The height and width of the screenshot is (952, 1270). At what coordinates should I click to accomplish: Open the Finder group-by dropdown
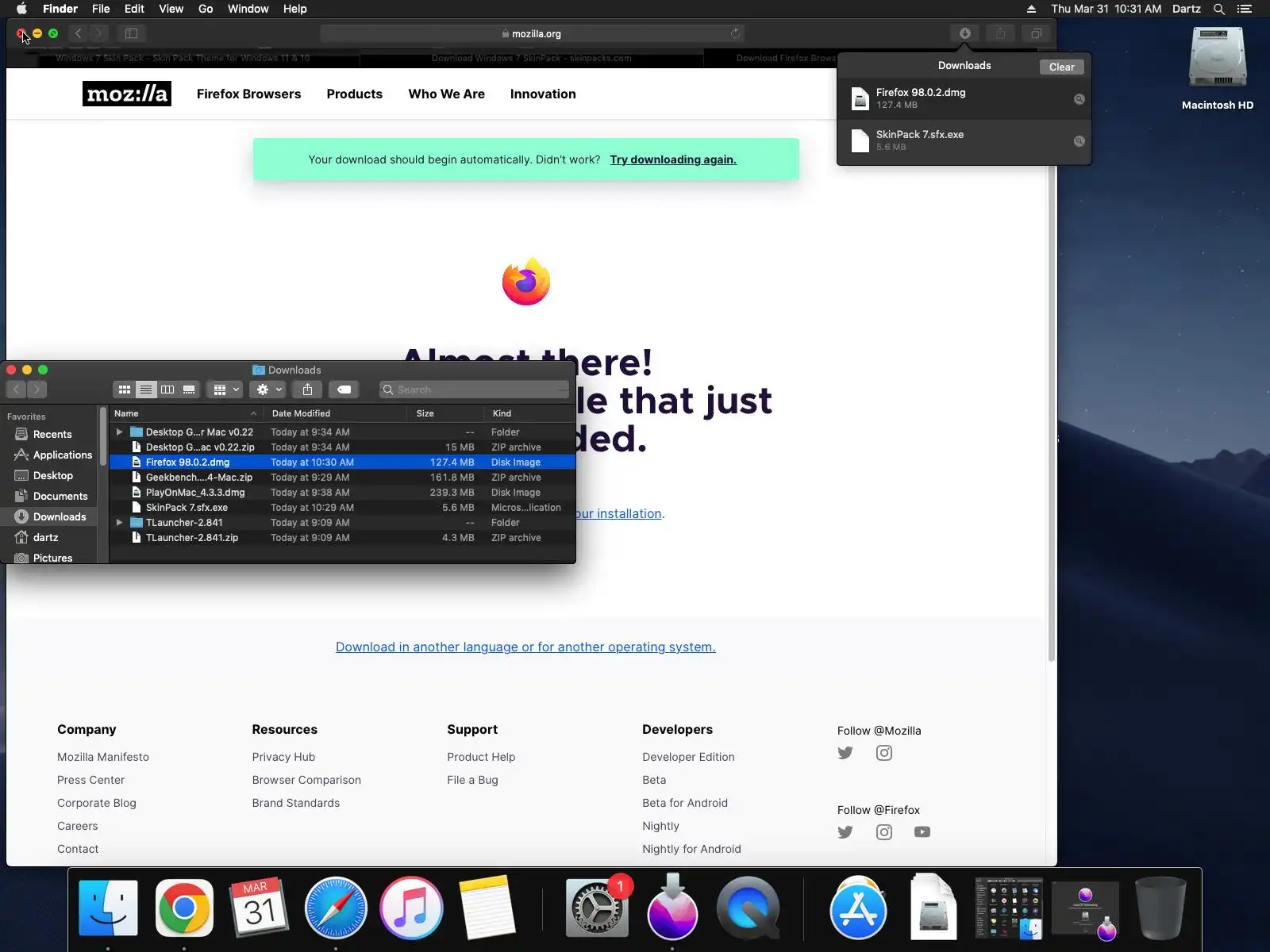(x=226, y=390)
